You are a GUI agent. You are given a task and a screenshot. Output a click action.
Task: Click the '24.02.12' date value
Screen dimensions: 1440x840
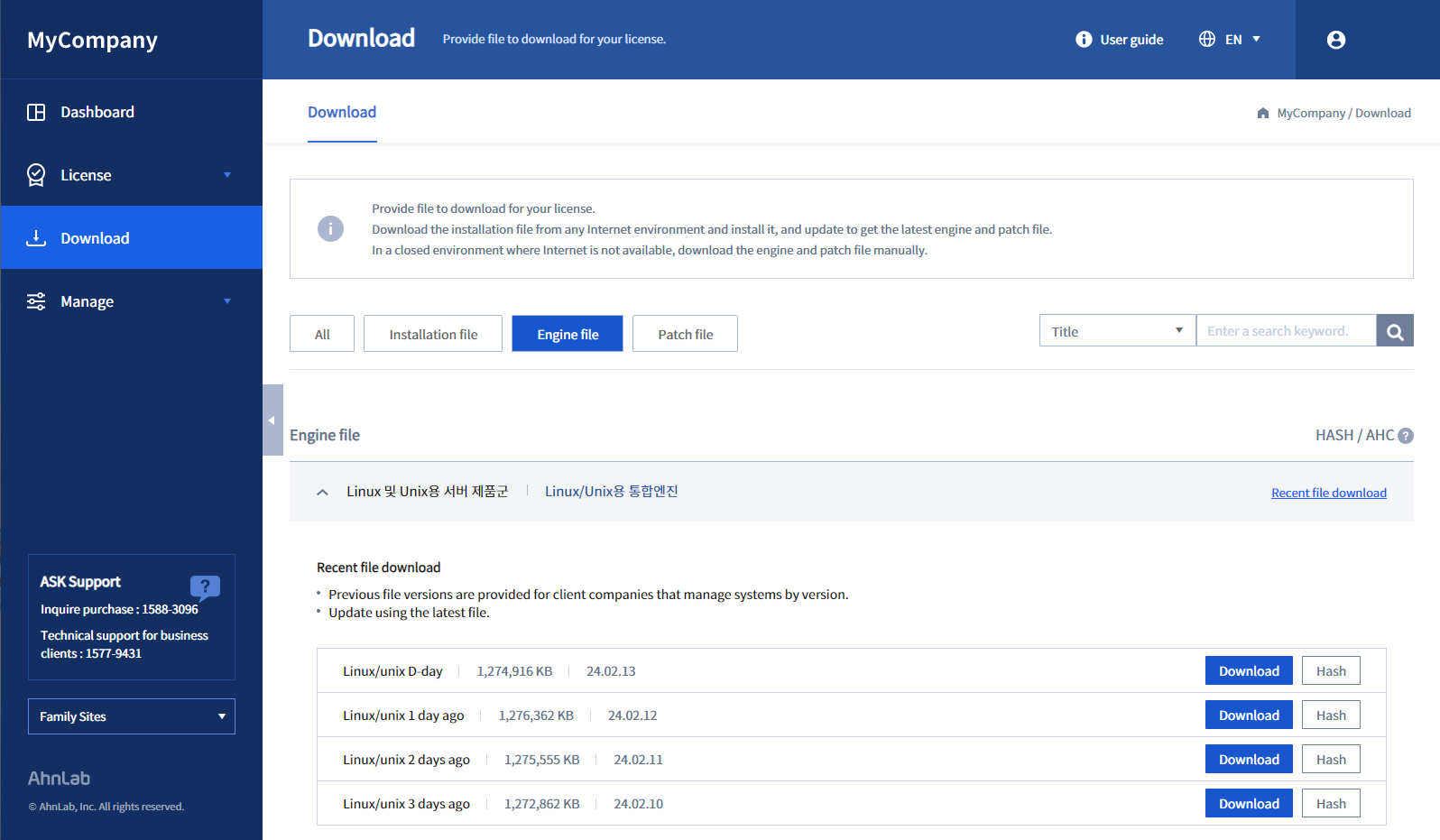[x=632, y=715]
